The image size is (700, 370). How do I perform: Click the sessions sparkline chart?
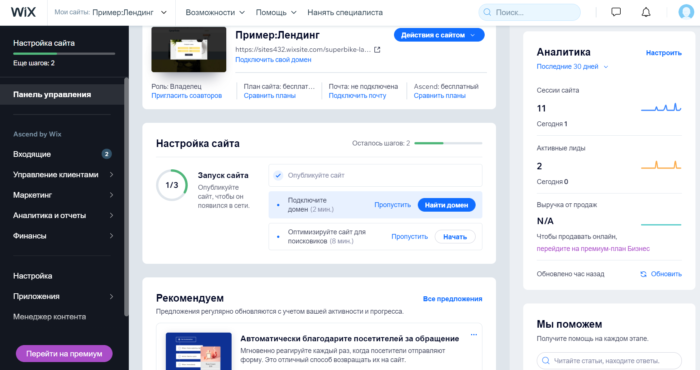[x=661, y=107]
